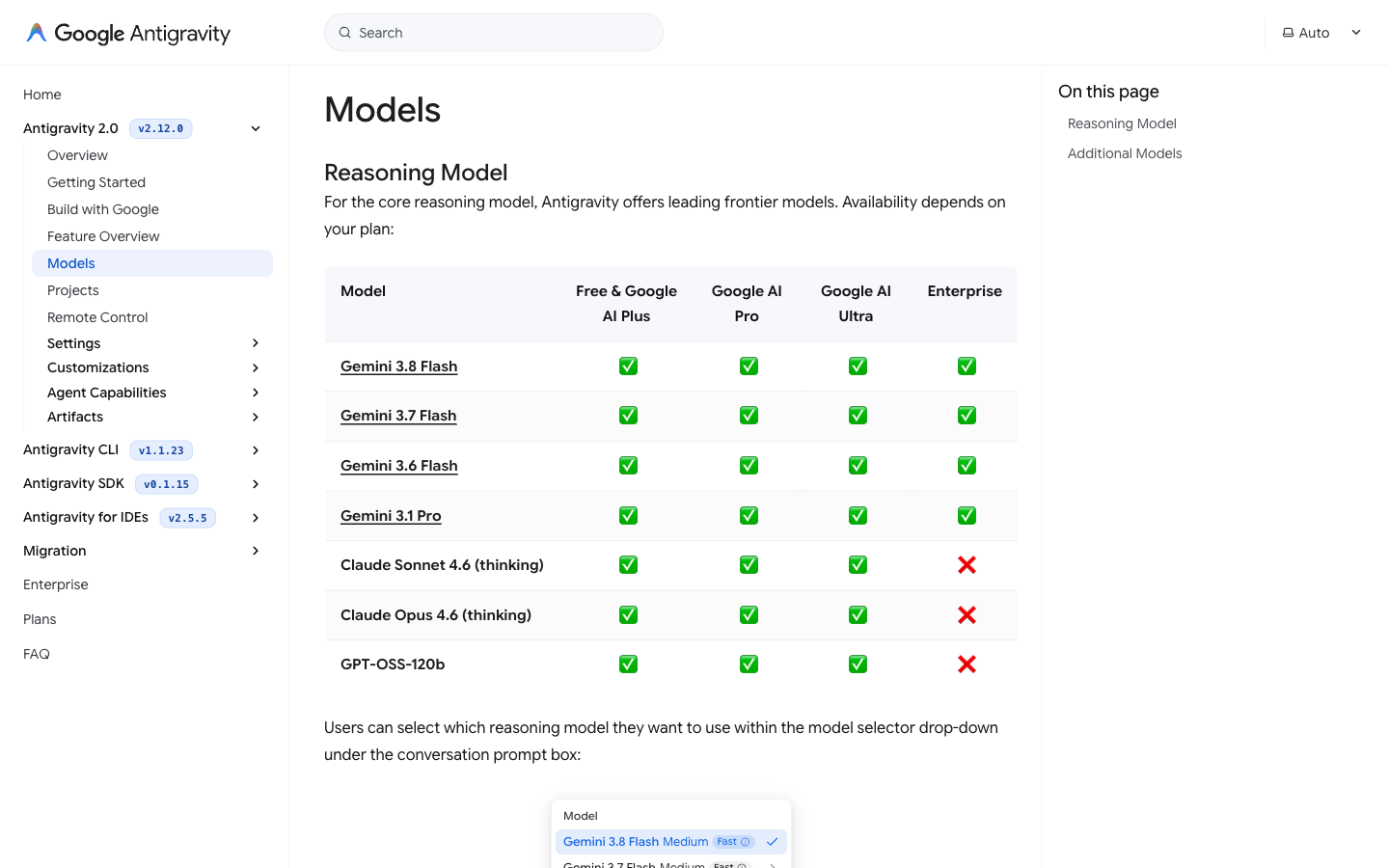Jump to Additional Models section

[1125, 153]
